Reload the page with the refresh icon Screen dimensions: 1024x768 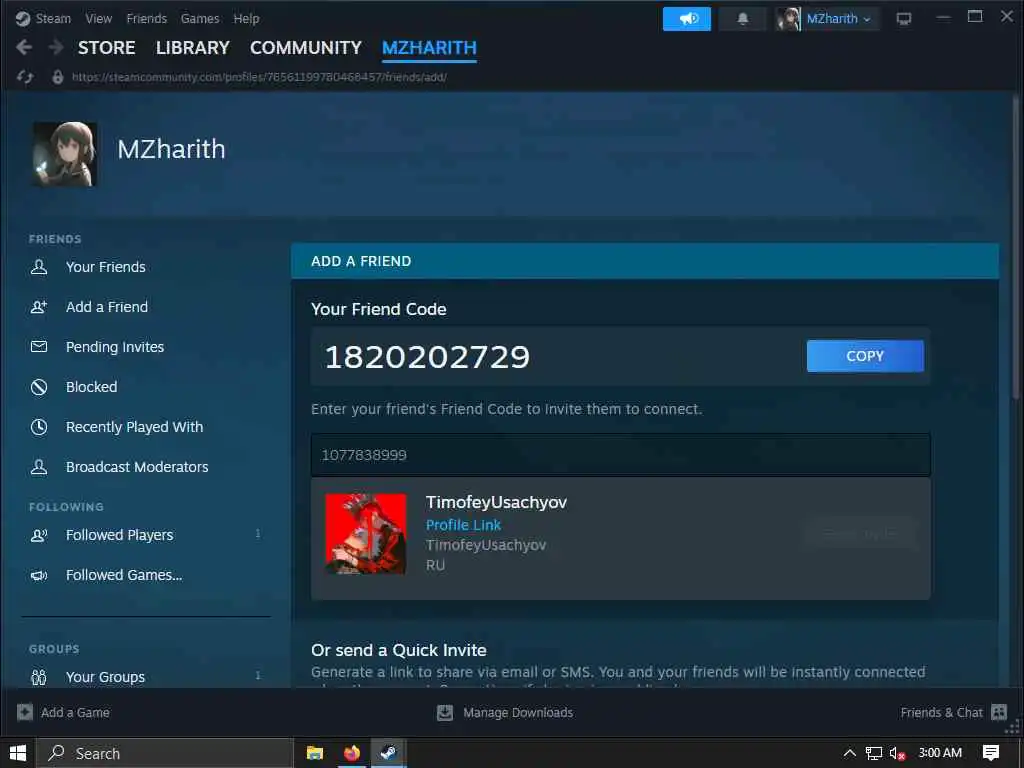pyautogui.click(x=25, y=77)
